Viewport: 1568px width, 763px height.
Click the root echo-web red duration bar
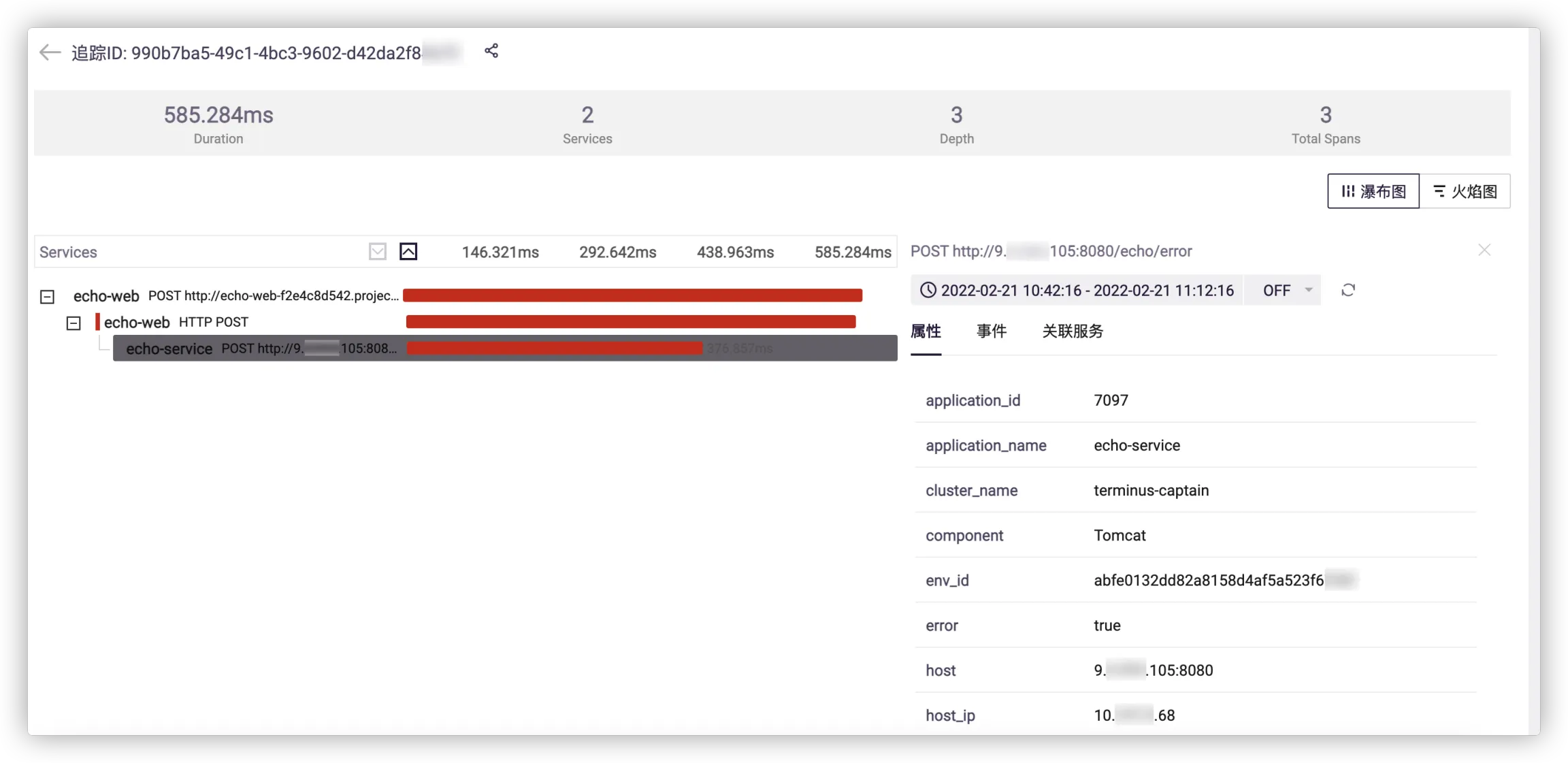(x=632, y=295)
